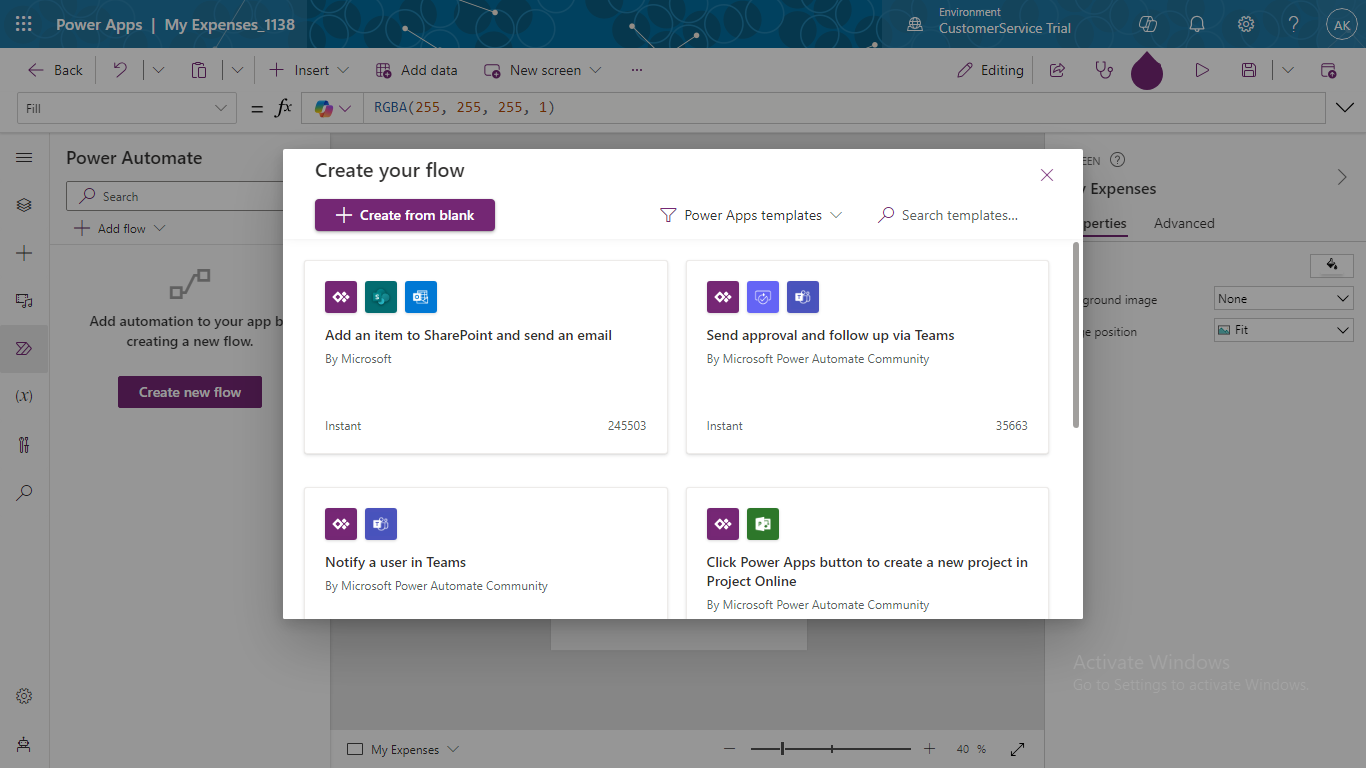Screen dimensions: 1366x768
Task: Open the Tree view panel
Action: pyautogui.click(x=24, y=204)
